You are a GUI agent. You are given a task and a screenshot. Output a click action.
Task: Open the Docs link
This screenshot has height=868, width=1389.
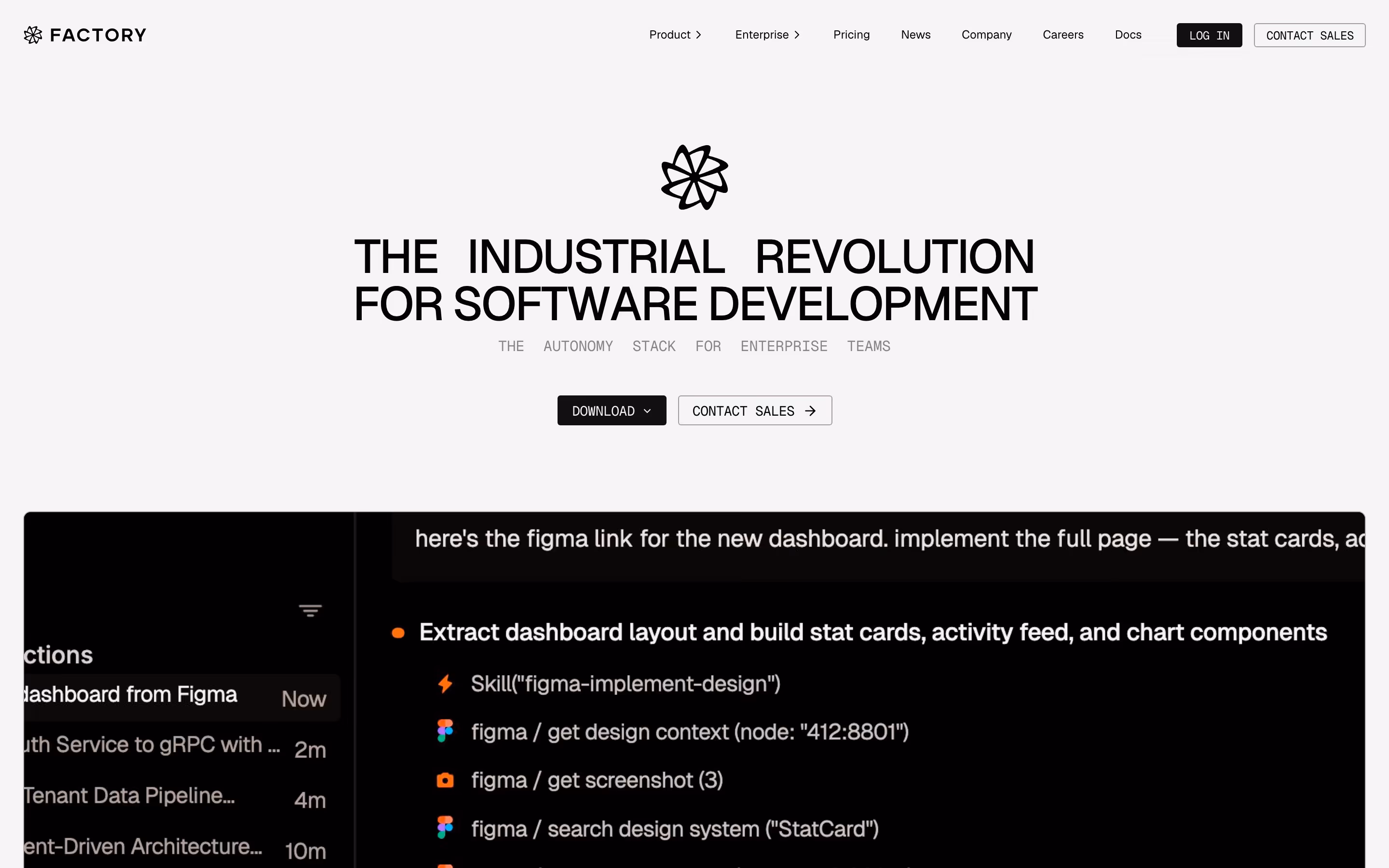coord(1128,35)
